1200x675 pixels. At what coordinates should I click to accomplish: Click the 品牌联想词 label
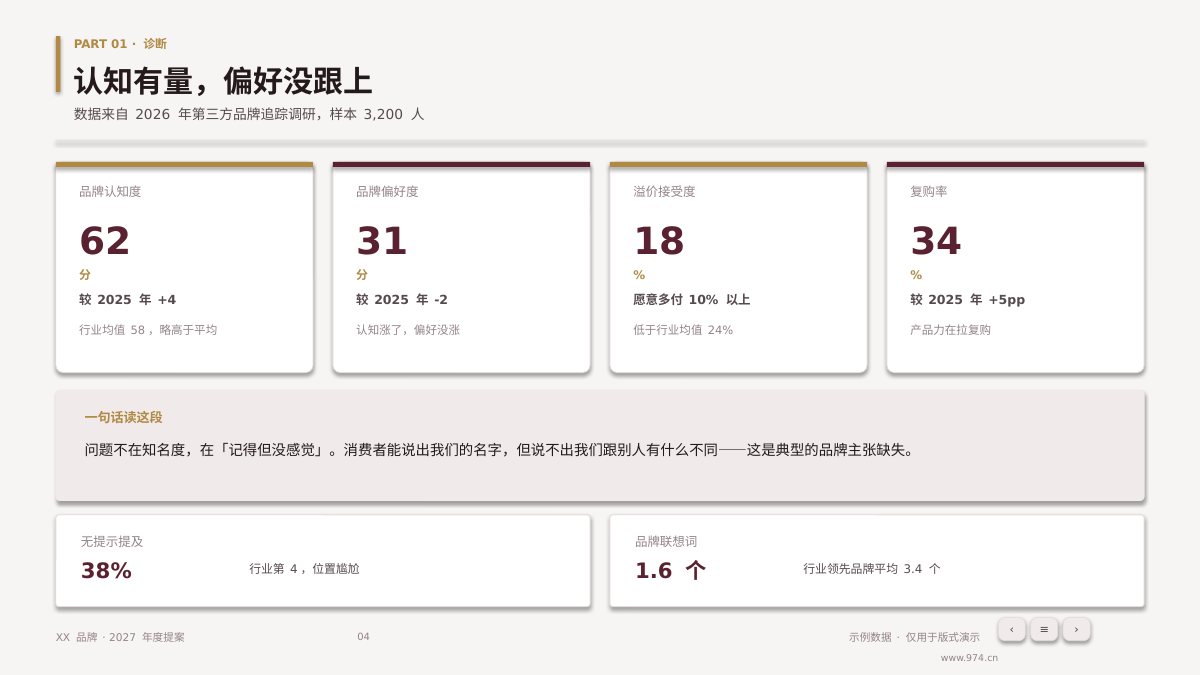coord(666,541)
